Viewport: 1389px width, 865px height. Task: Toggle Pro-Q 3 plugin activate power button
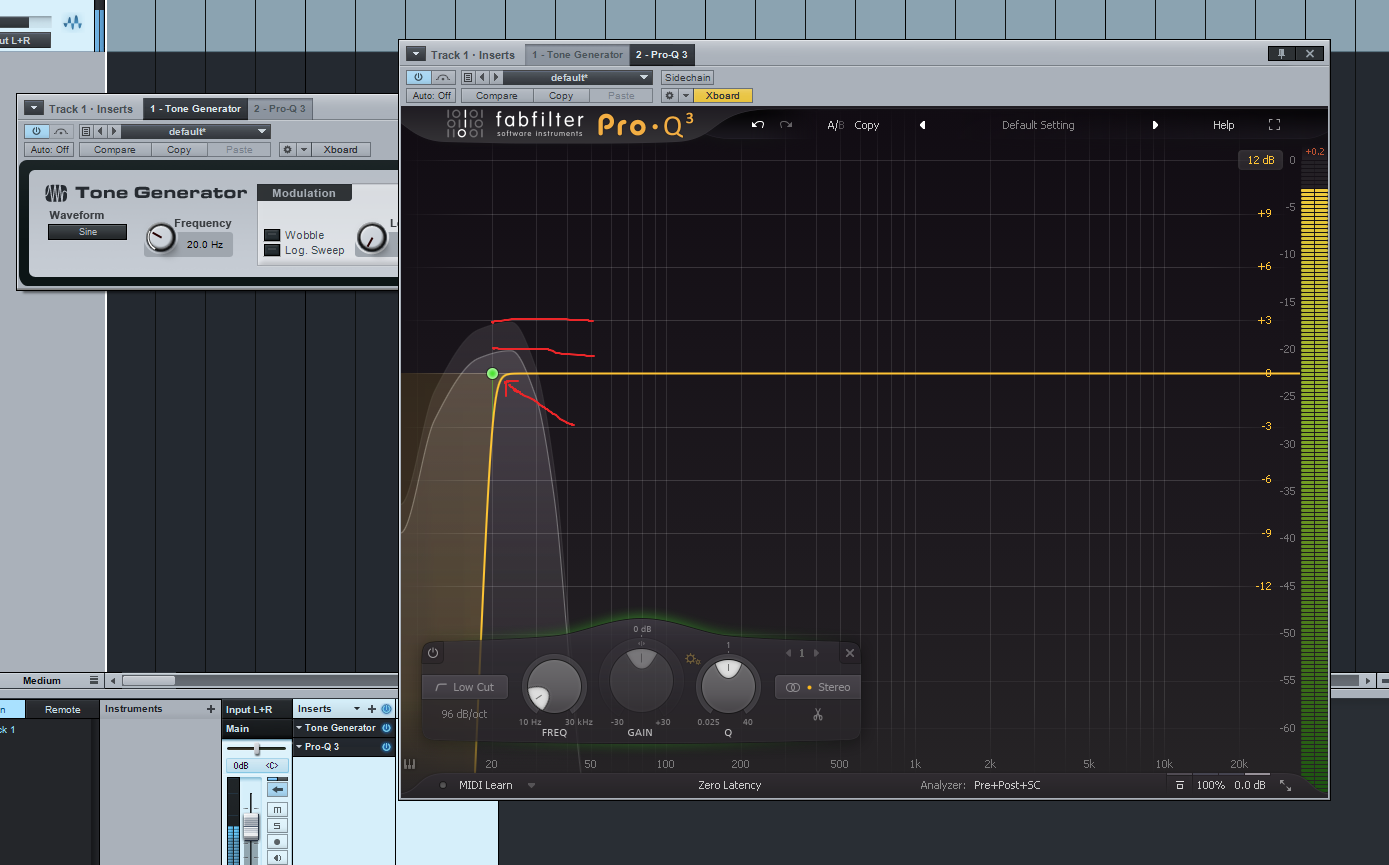(x=418, y=77)
